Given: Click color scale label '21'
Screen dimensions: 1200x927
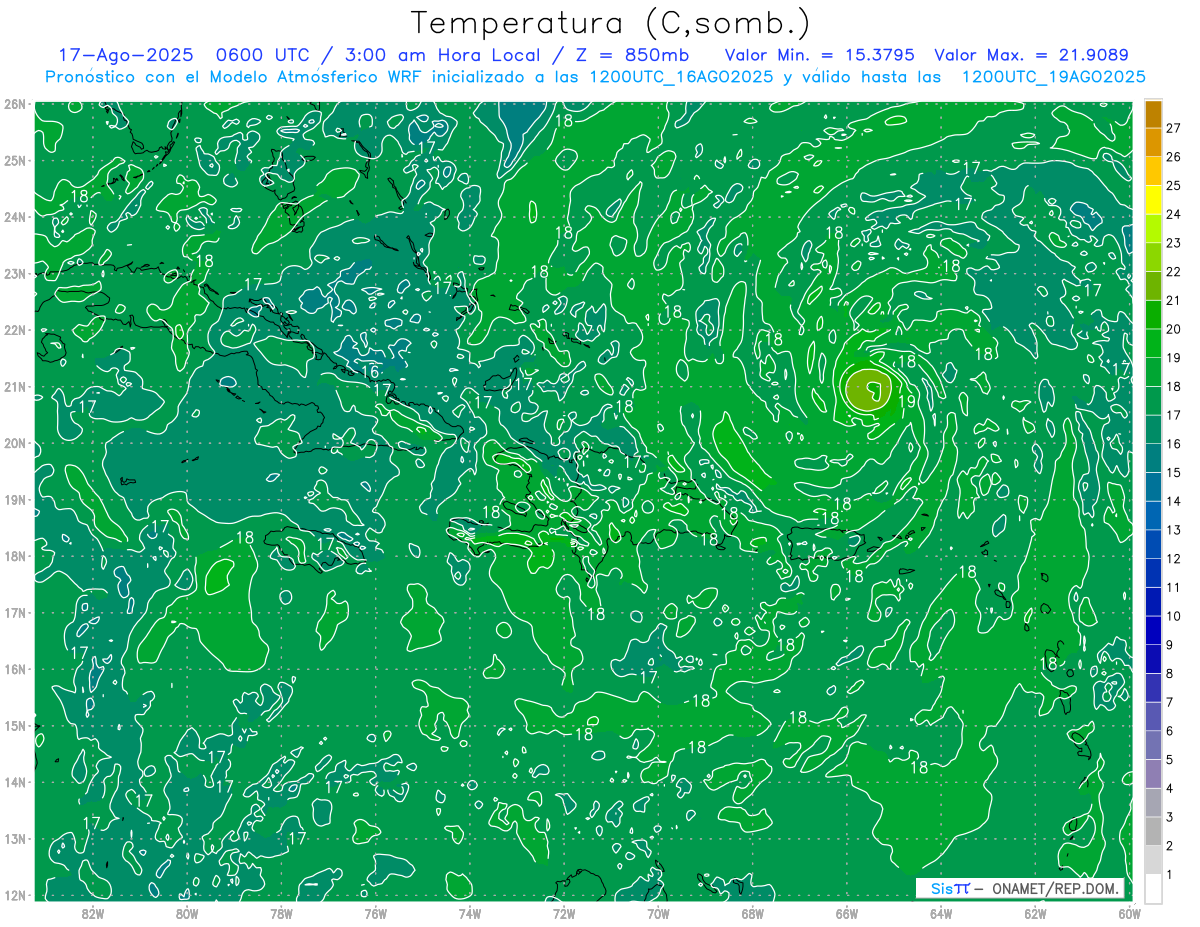Looking at the screenshot, I should (x=1174, y=300).
